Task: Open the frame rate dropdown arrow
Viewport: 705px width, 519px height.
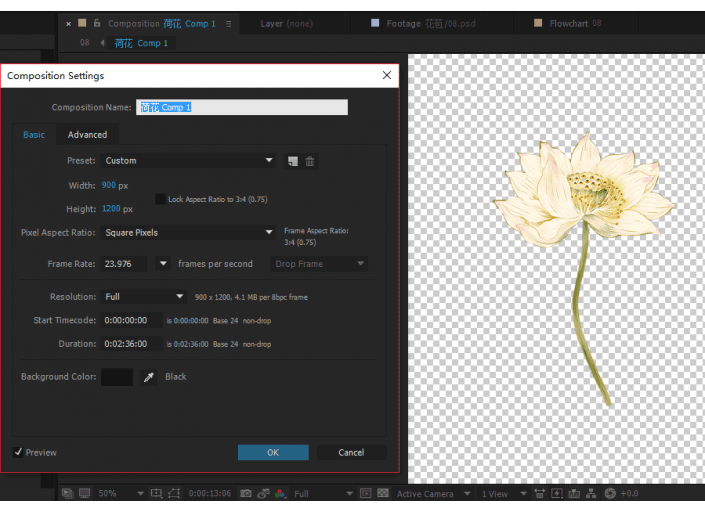Action: pyautogui.click(x=163, y=264)
